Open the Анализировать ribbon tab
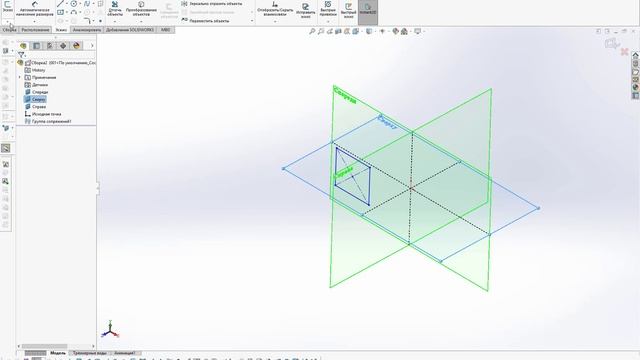 pos(87,30)
